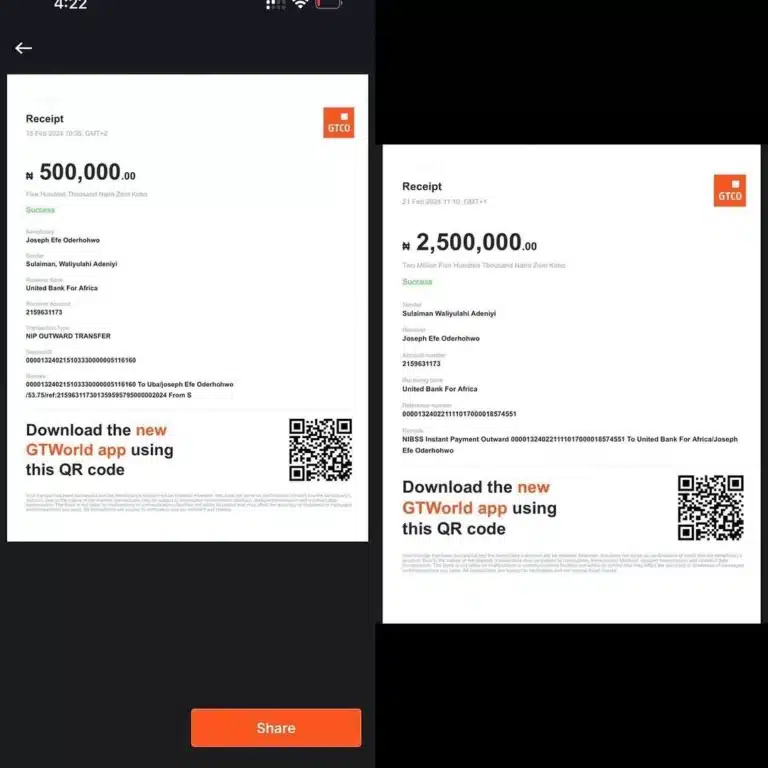
Task: Tap the 4:22 clock in status bar
Action: (x=71, y=5)
